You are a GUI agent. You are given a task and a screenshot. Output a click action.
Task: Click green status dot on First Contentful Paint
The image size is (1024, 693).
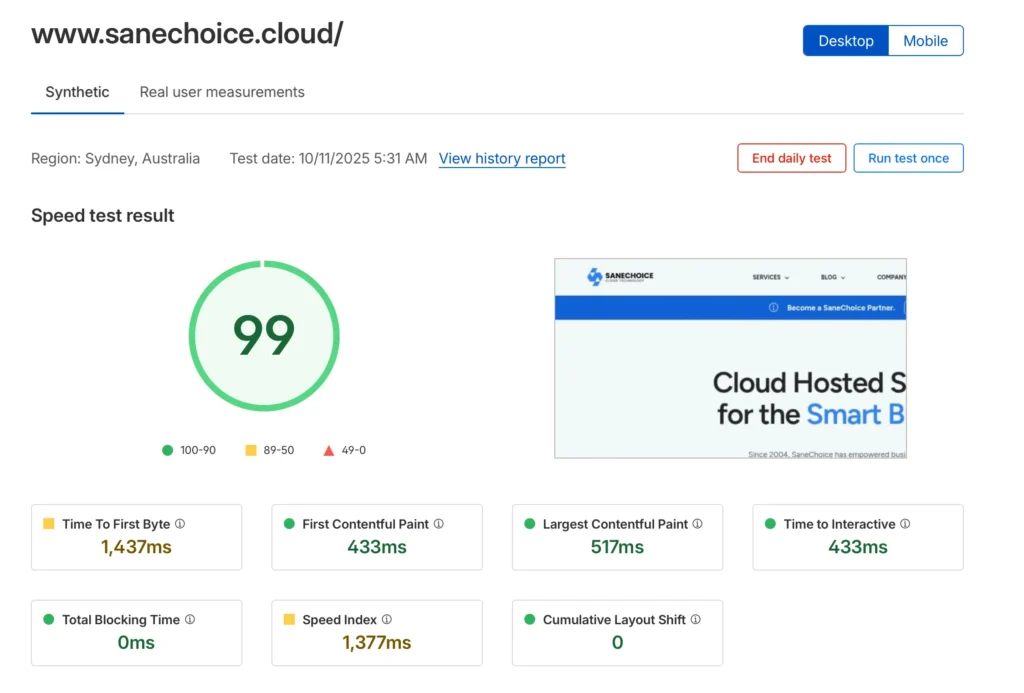pos(289,524)
